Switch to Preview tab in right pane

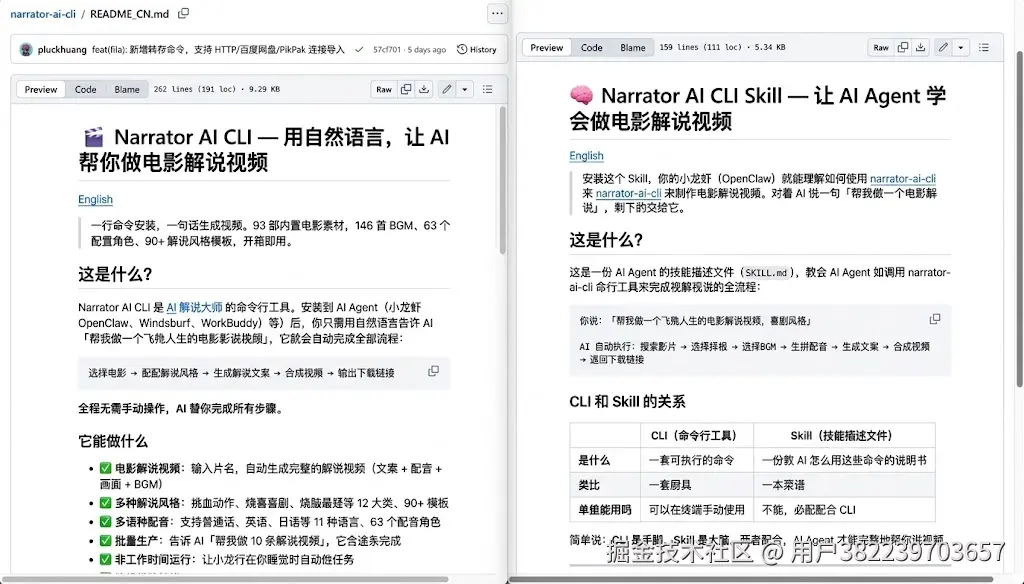pyautogui.click(x=547, y=48)
